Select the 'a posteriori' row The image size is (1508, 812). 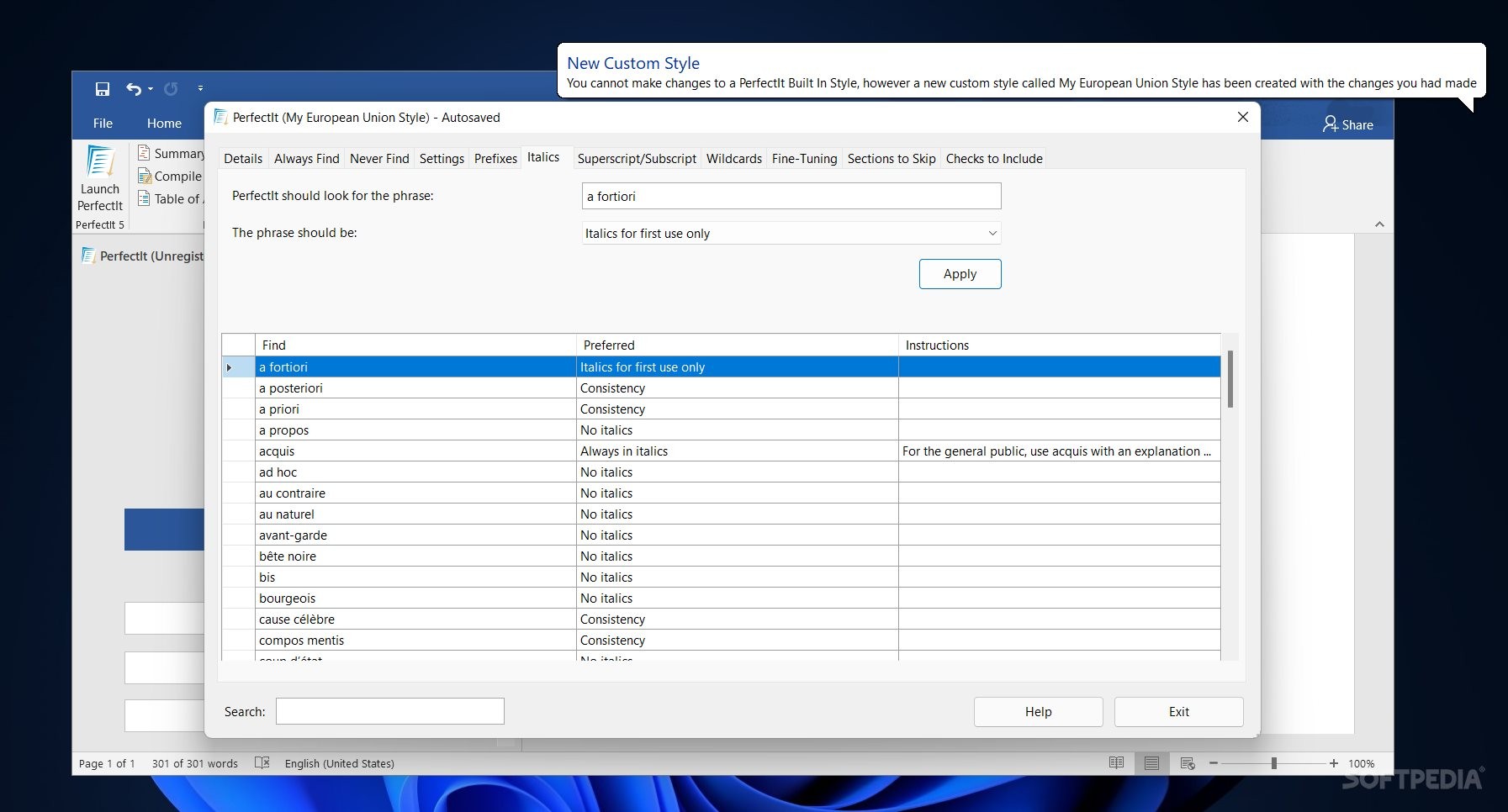tap(722, 388)
